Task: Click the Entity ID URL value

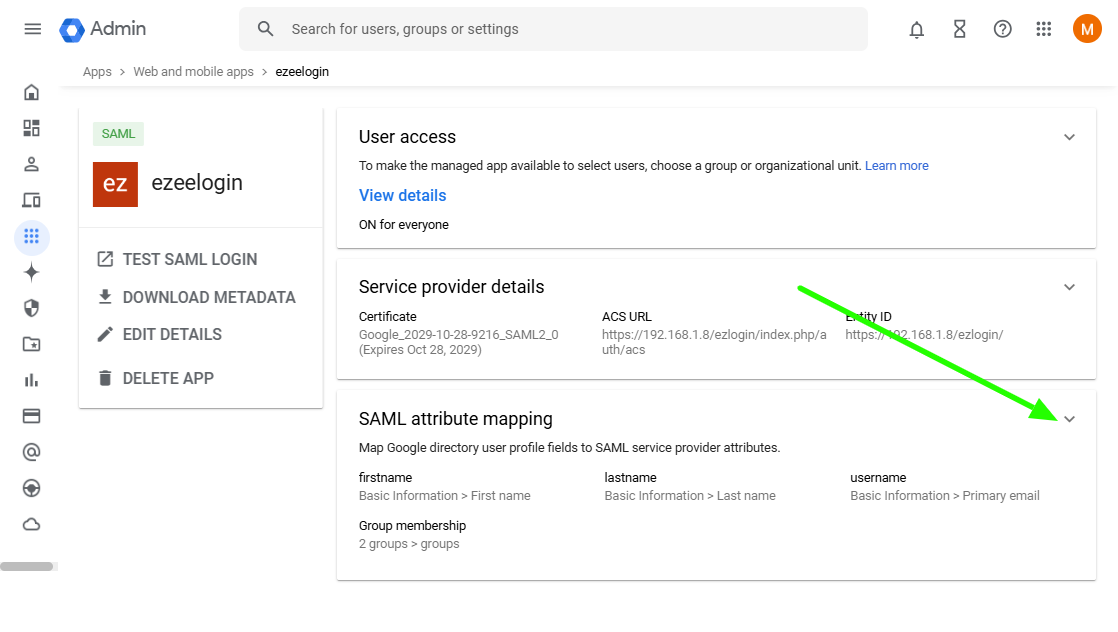Action: point(924,335)
